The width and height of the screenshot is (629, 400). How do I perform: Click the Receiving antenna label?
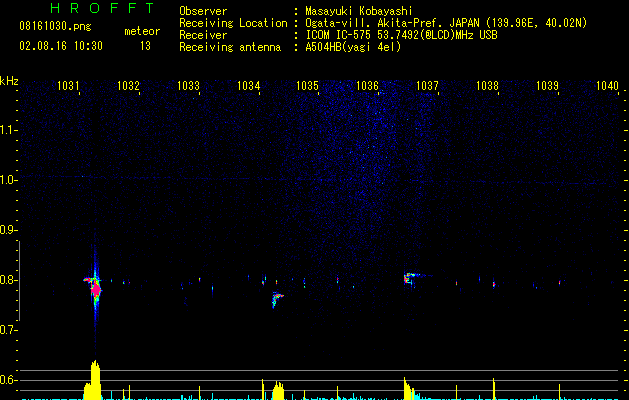coord(230,47)
